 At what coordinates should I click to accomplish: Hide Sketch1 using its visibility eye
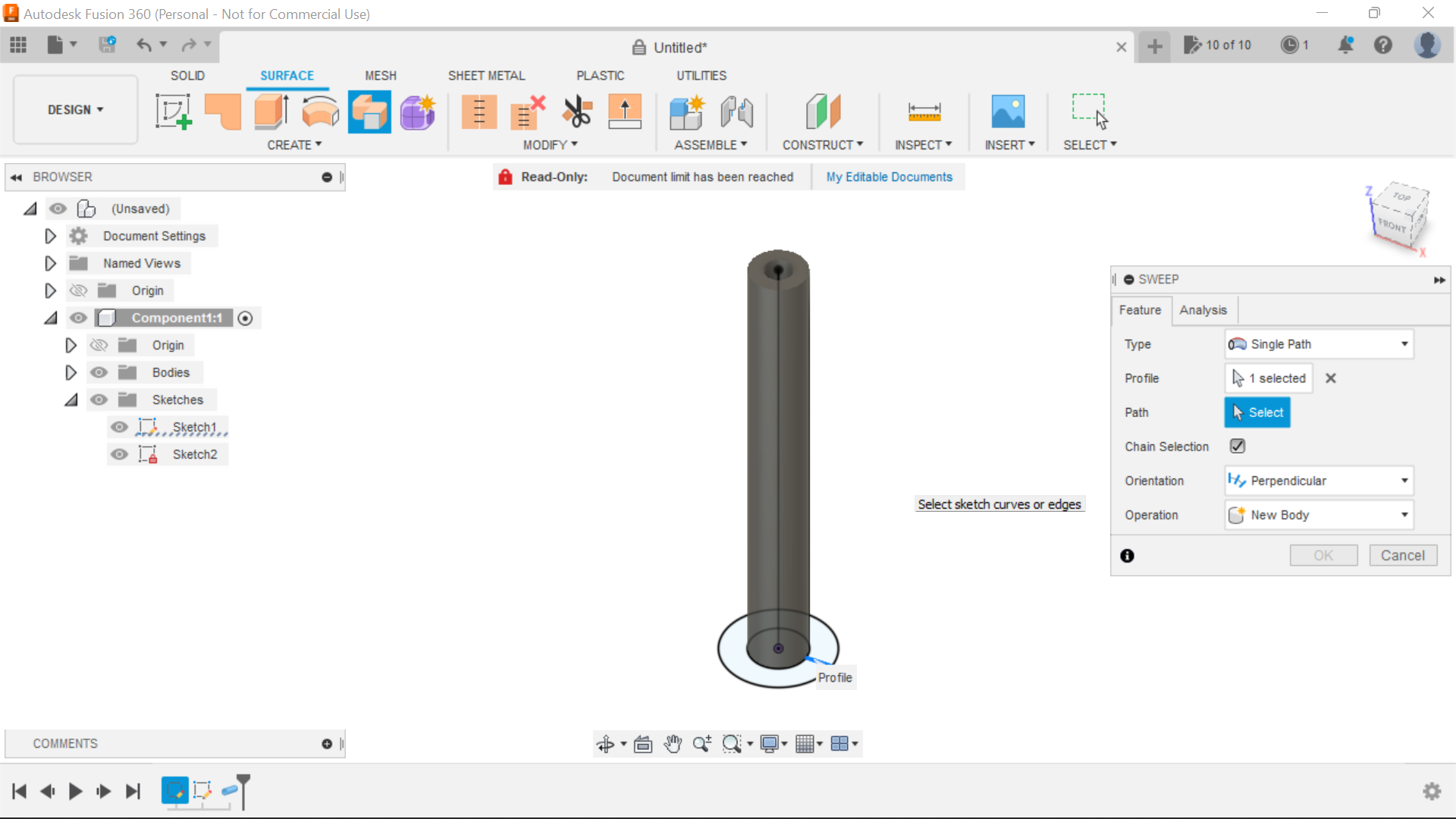[120, 427]
